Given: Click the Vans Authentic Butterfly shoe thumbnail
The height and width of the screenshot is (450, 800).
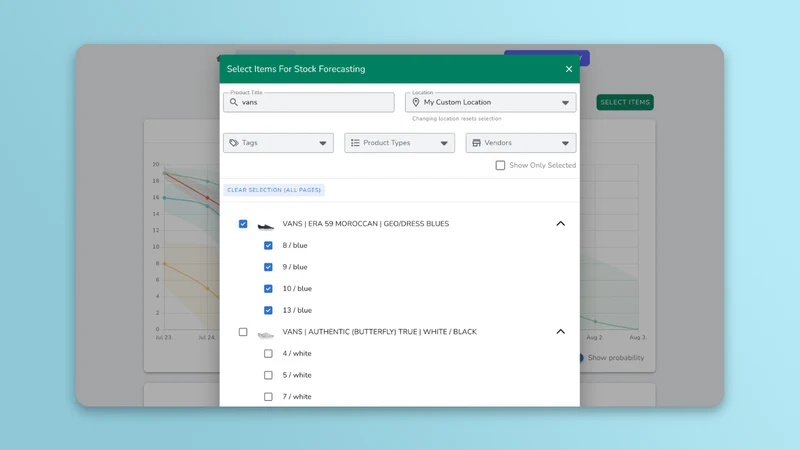Looking at the screenshot, I should click(x=265, y=335).
